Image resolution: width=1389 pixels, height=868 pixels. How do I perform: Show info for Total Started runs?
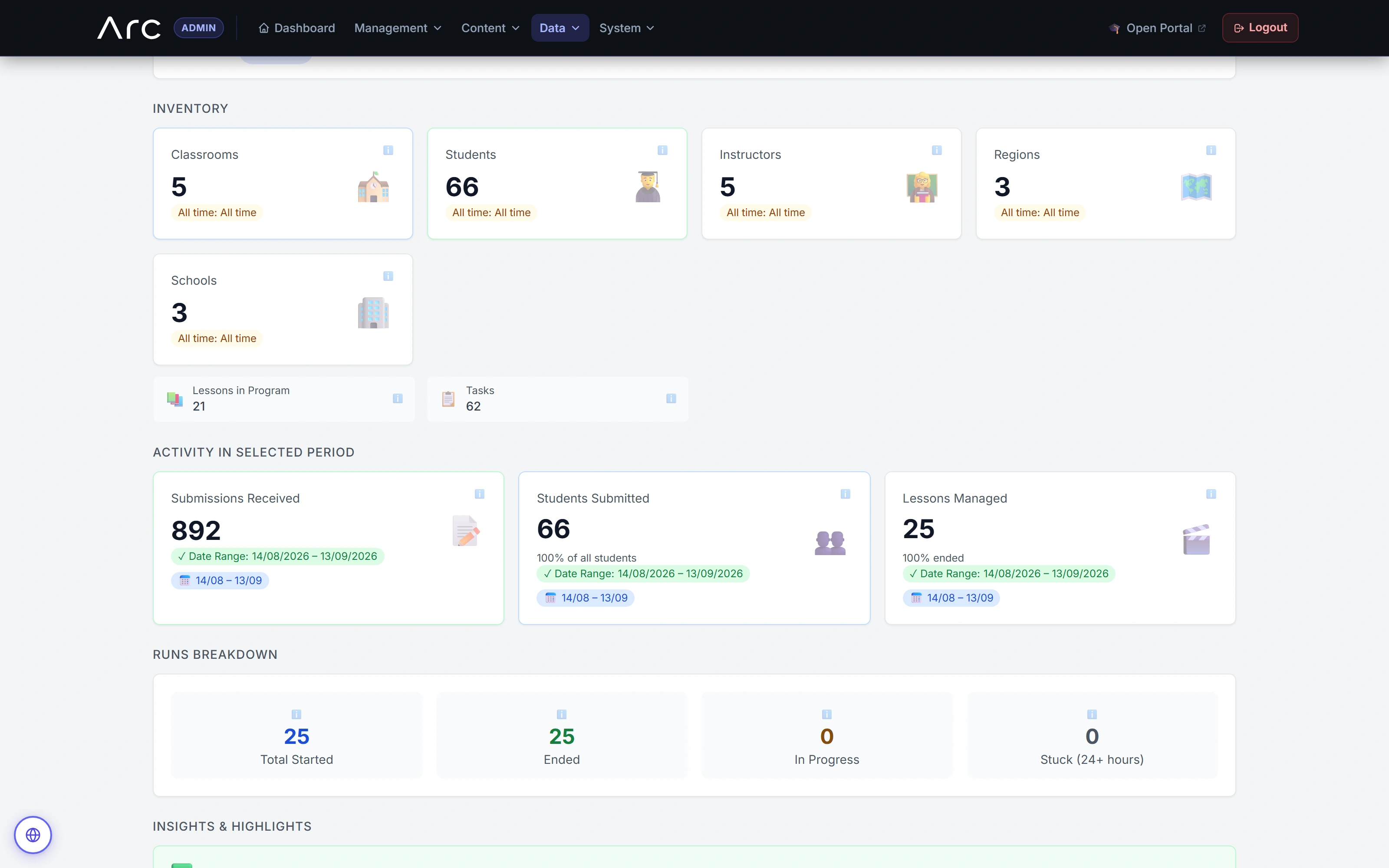coord(296,714)
